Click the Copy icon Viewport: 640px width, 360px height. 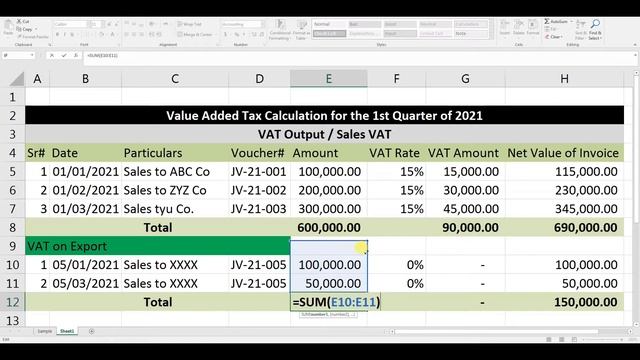(x=19, y=29)
